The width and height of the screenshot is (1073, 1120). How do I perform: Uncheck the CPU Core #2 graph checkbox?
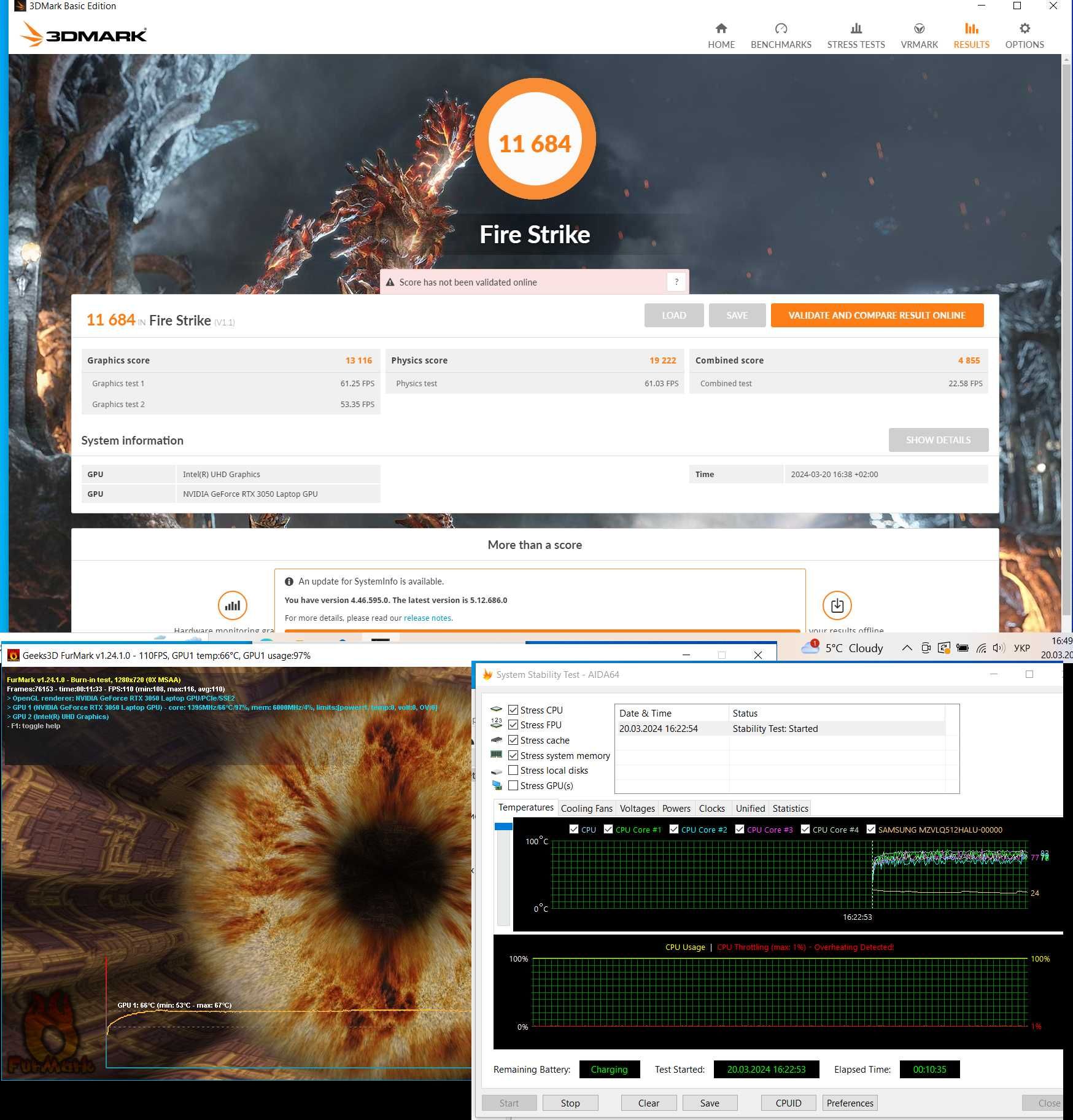click(674, 829)
